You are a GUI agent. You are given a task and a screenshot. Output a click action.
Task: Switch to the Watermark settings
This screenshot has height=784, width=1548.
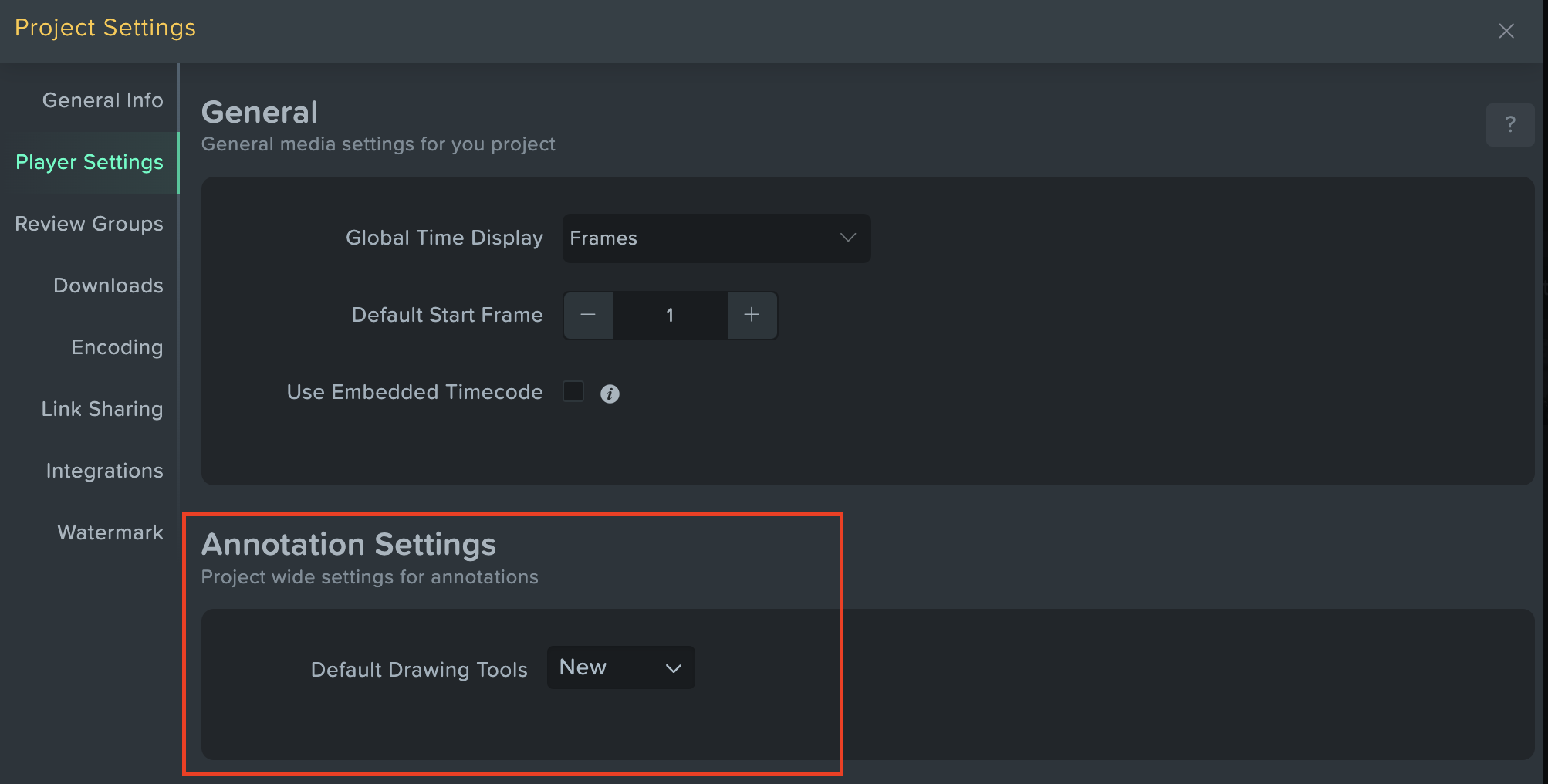click(110, 532)
